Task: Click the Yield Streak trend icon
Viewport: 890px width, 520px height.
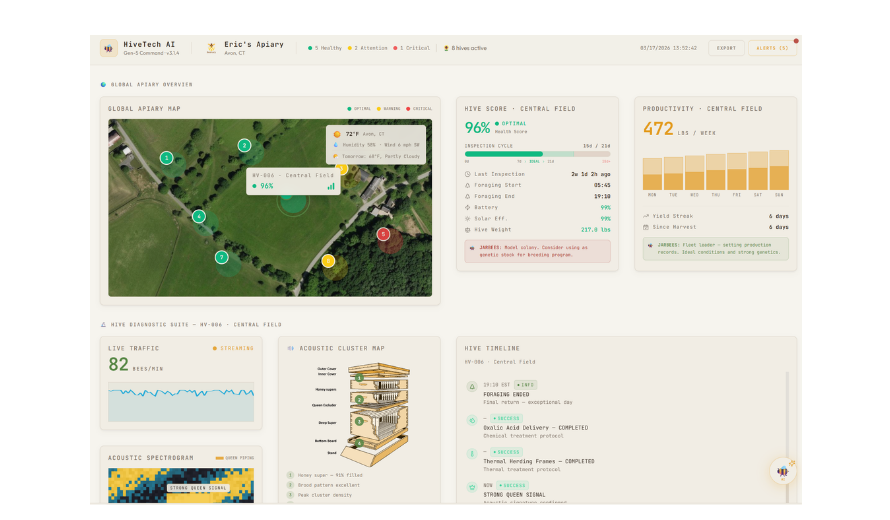Action: pyautogui.click(x=646, y=216)
